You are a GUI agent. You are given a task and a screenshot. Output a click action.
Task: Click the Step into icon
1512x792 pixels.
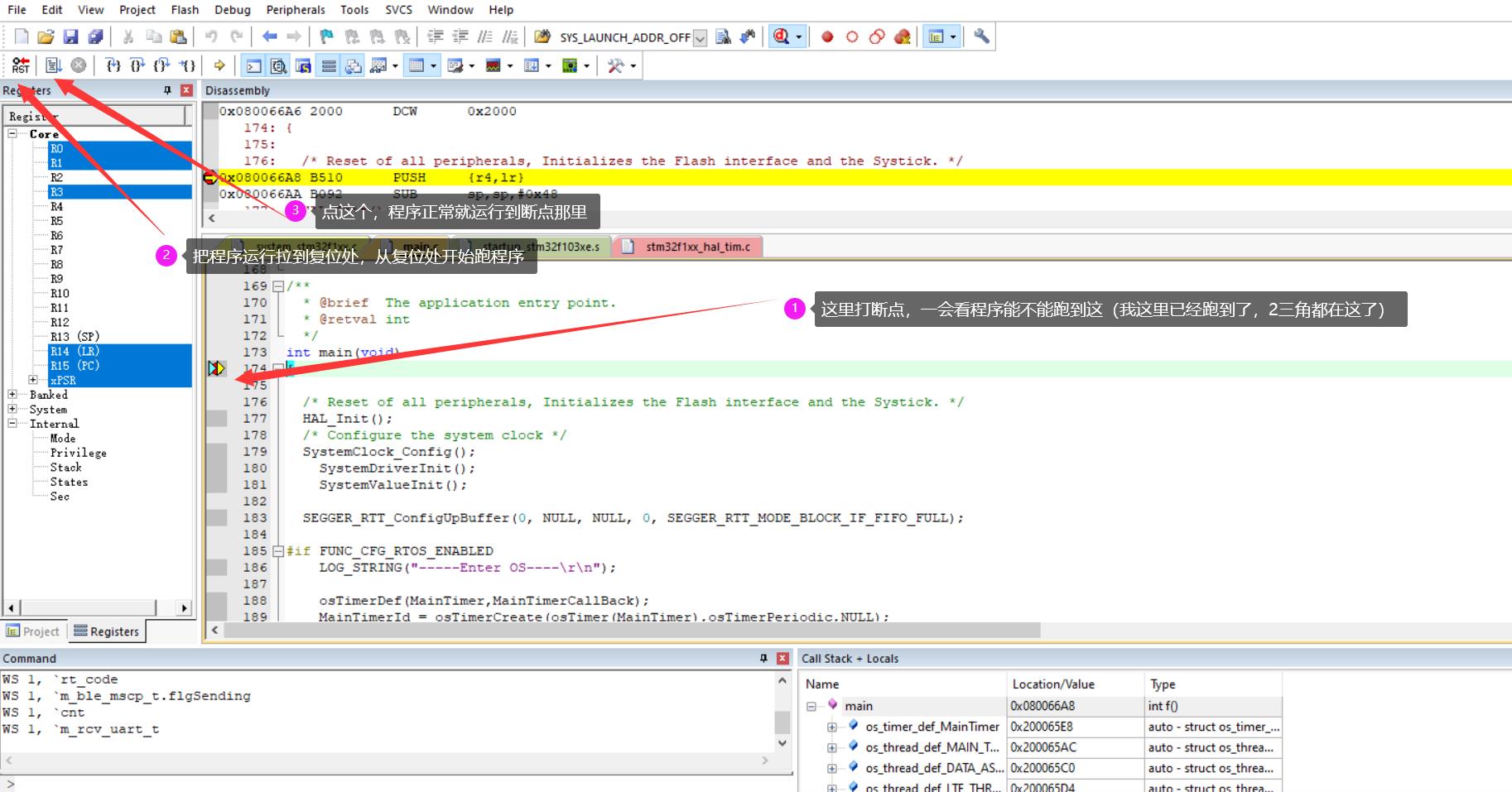point(113,65)
